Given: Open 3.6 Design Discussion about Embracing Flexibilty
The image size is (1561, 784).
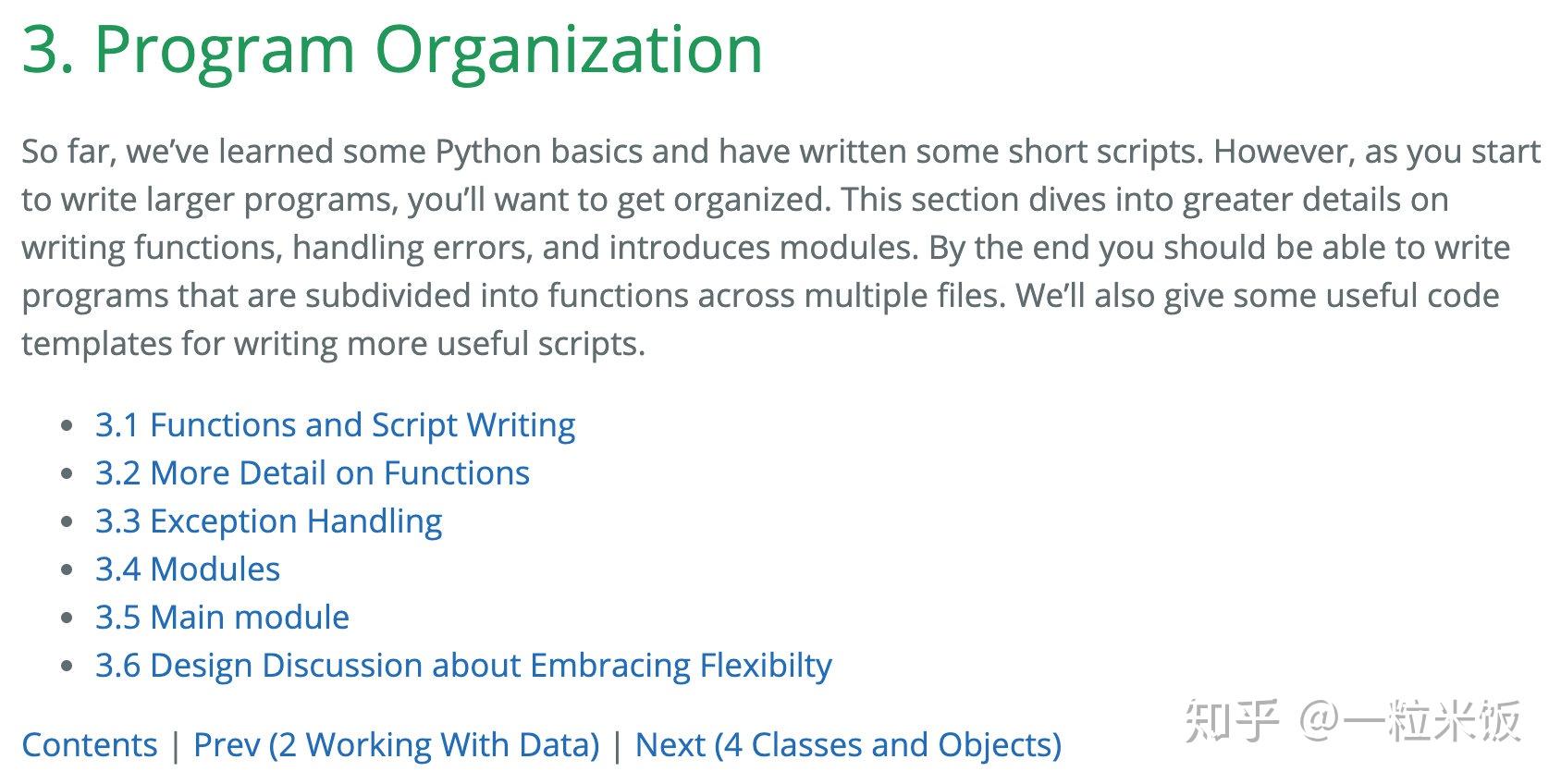Looking at the screenshot, I should (x=462, y=666).
